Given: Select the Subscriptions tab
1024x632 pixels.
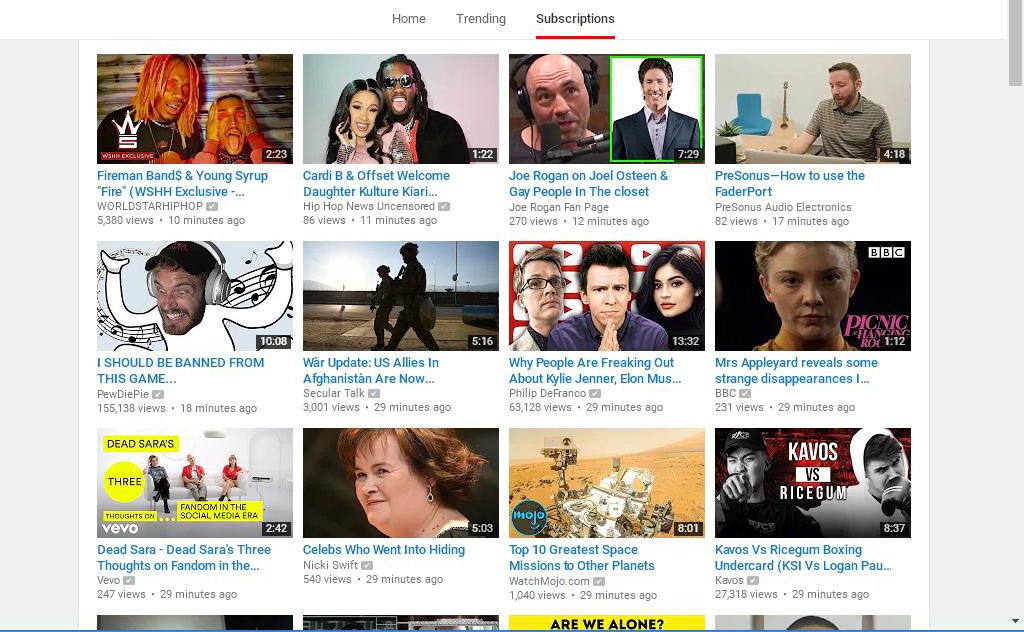Looking at the screenshot, I should coord(575,19).
